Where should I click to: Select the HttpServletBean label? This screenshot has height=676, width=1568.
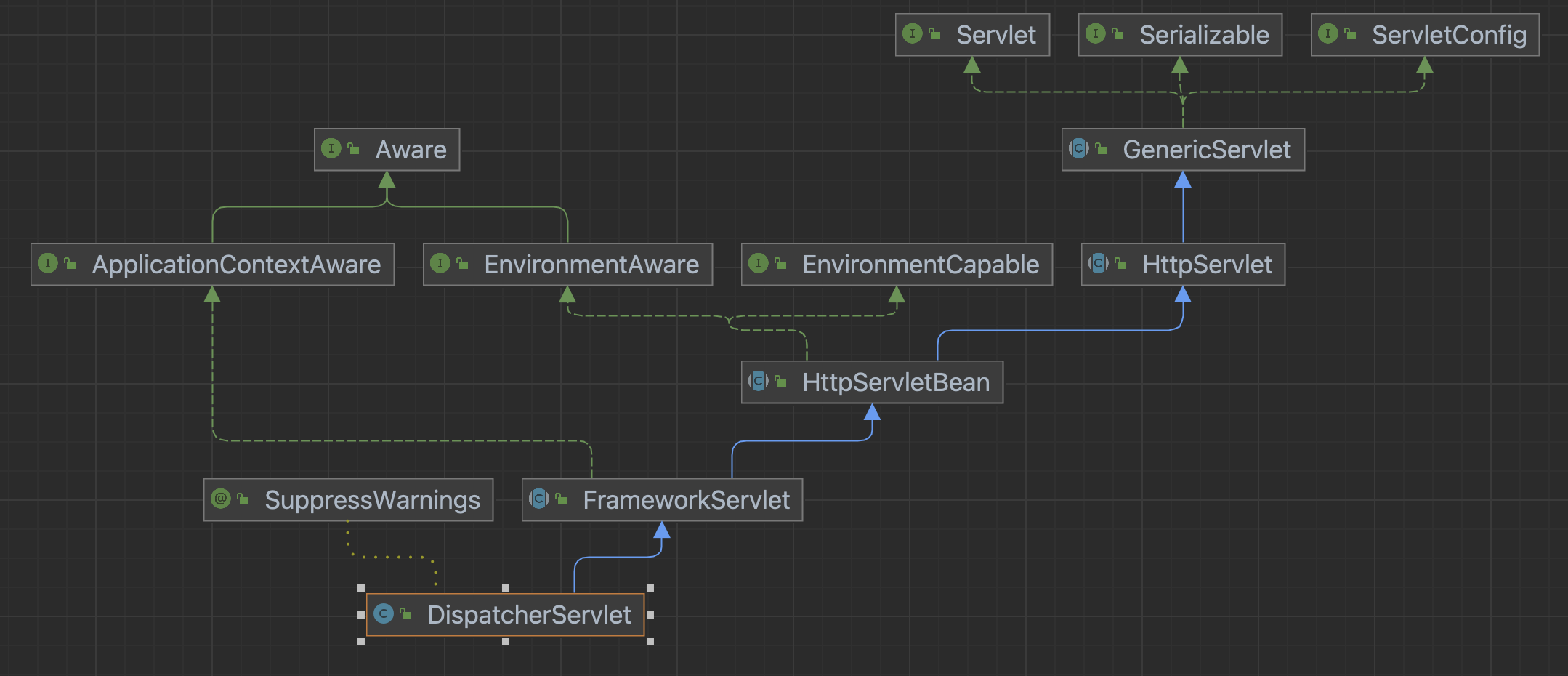point(896,382)
